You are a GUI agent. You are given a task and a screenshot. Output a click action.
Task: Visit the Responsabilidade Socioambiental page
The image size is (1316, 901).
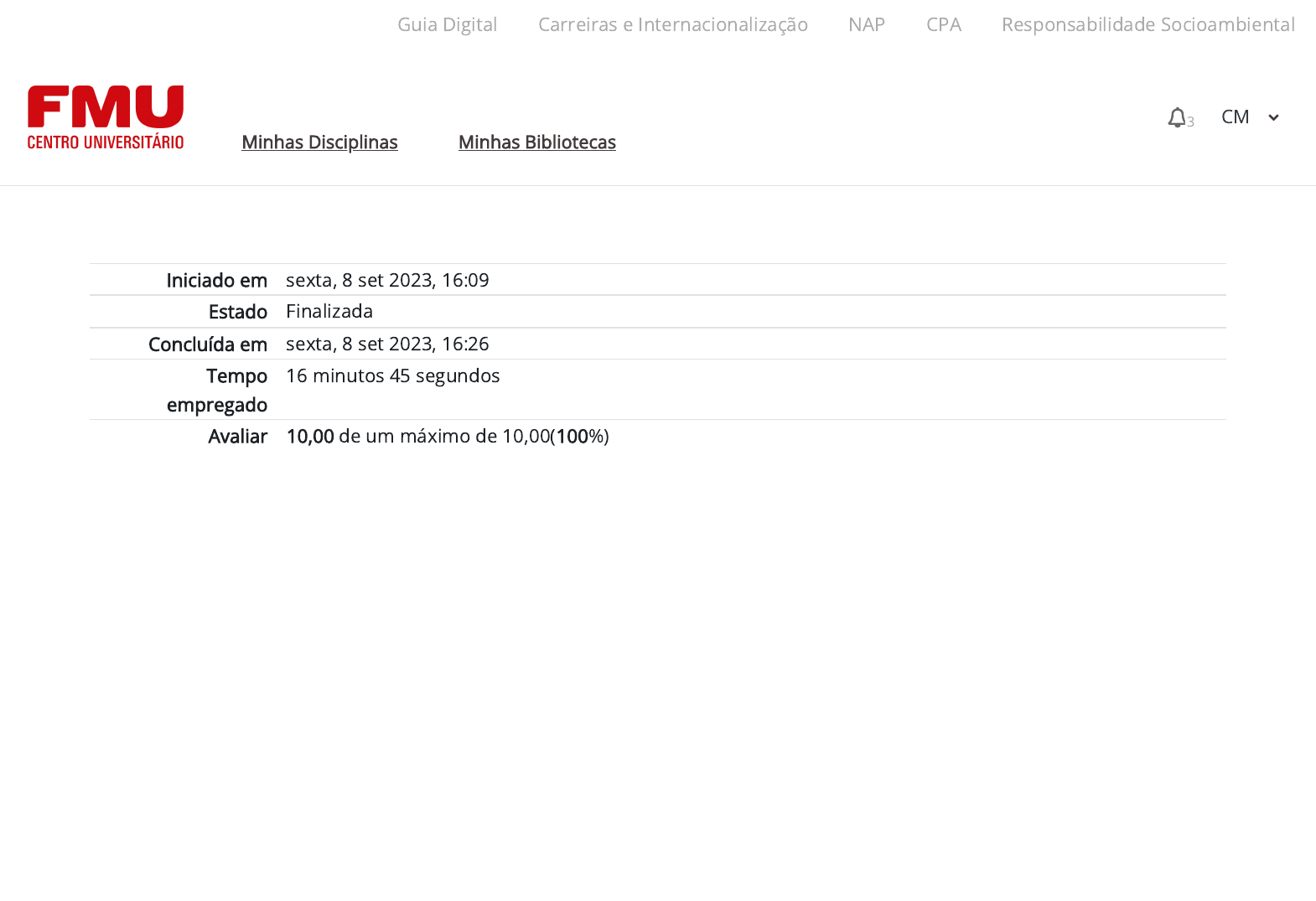point(1148,24)
